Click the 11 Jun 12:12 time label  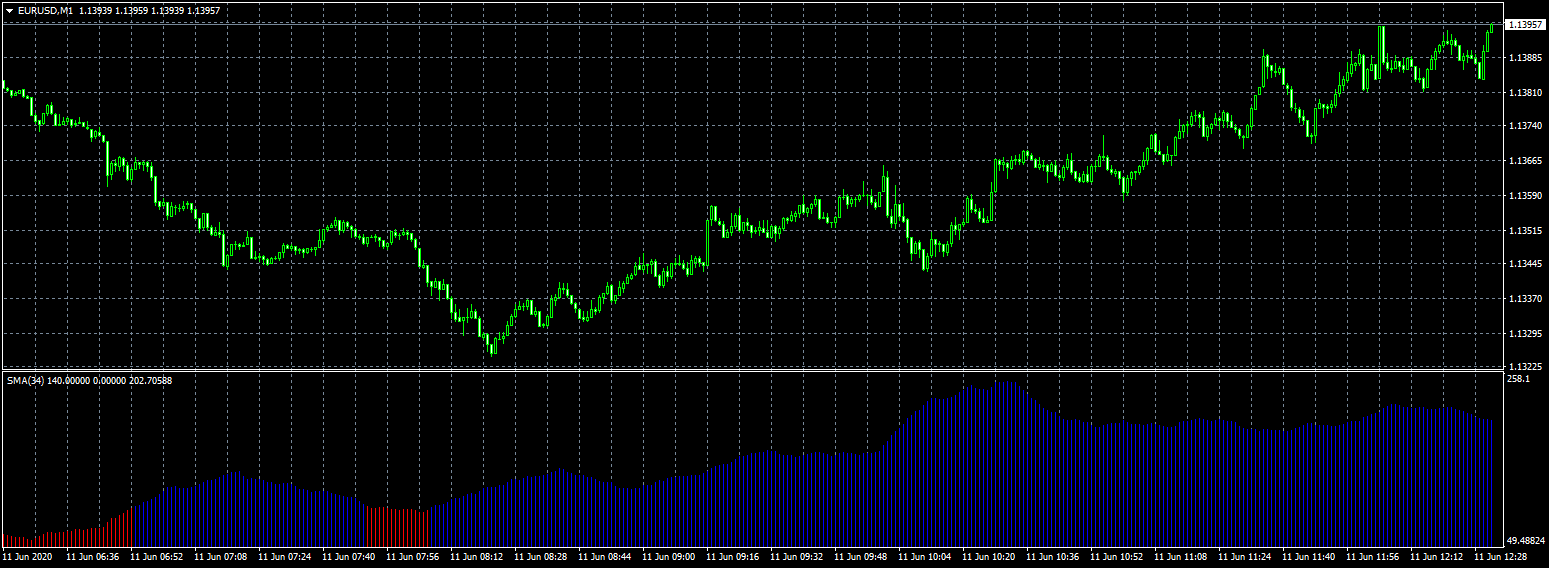pos(1437,556)
